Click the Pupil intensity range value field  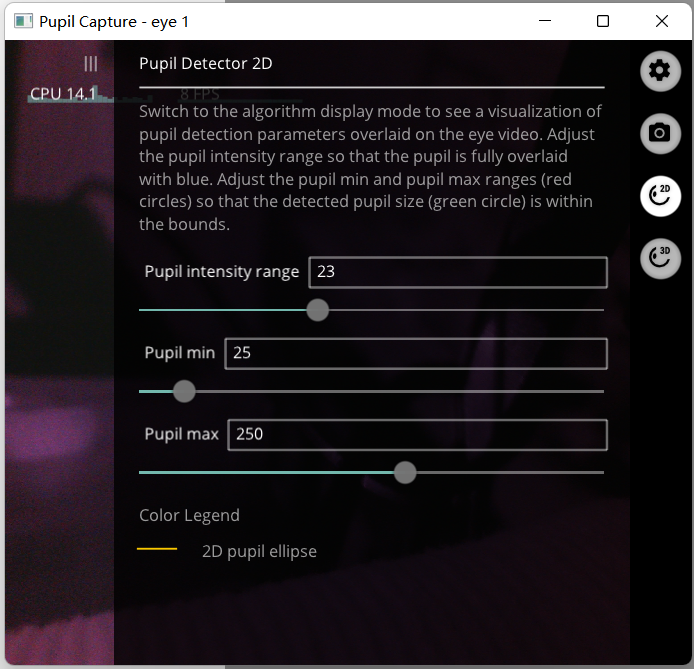pyautogui.click(x=458, y=272)
